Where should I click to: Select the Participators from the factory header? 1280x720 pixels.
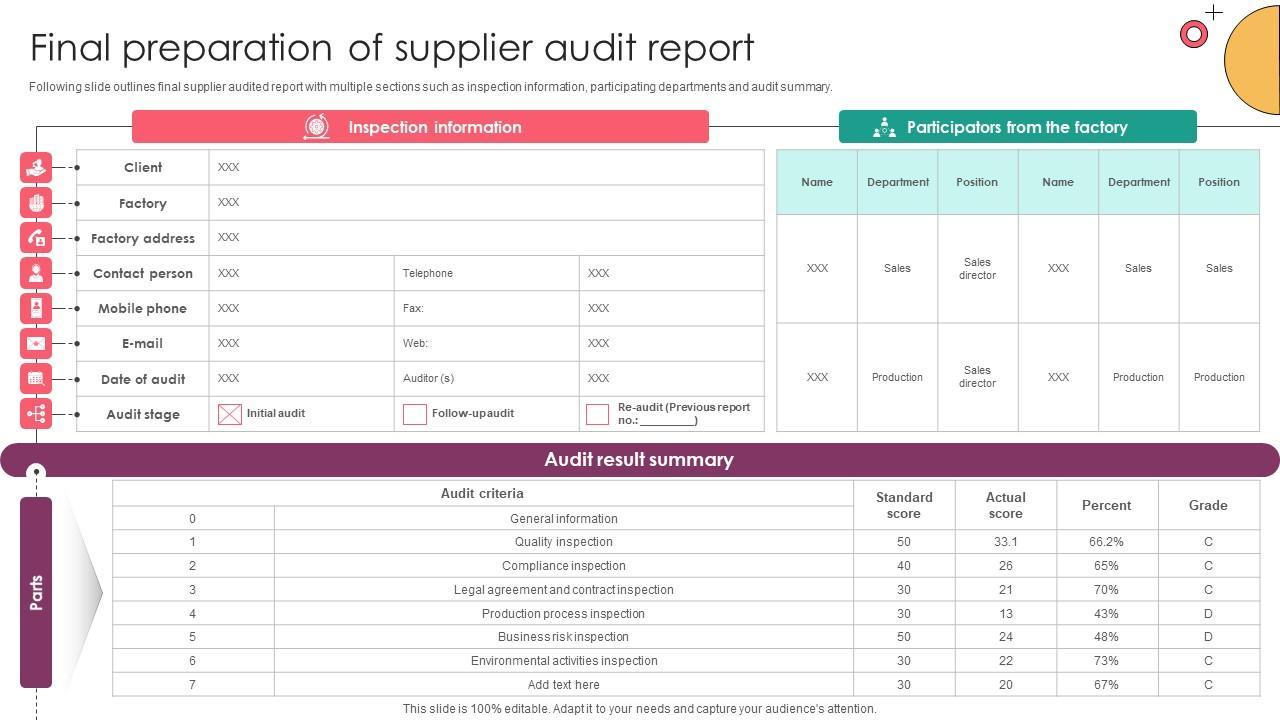pyautogui.click(x=1016, y=127)
